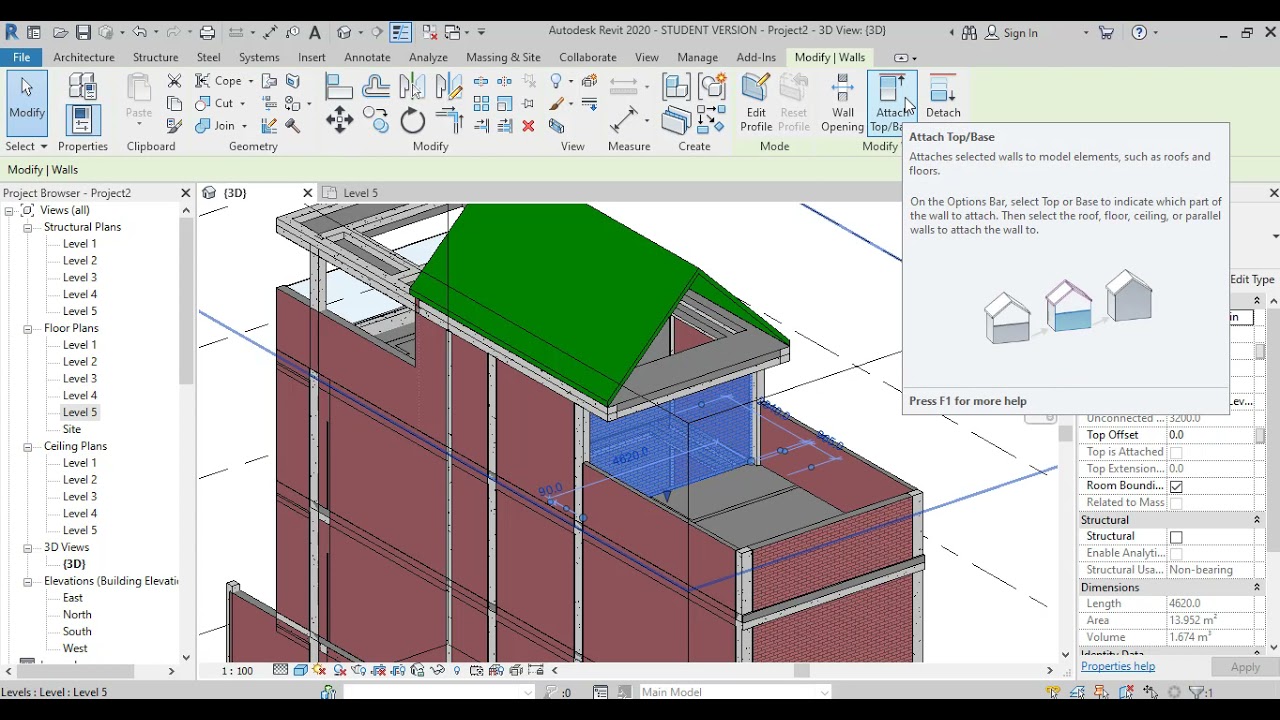
Task: Select the Cut geometry tool
Action: 215,103
